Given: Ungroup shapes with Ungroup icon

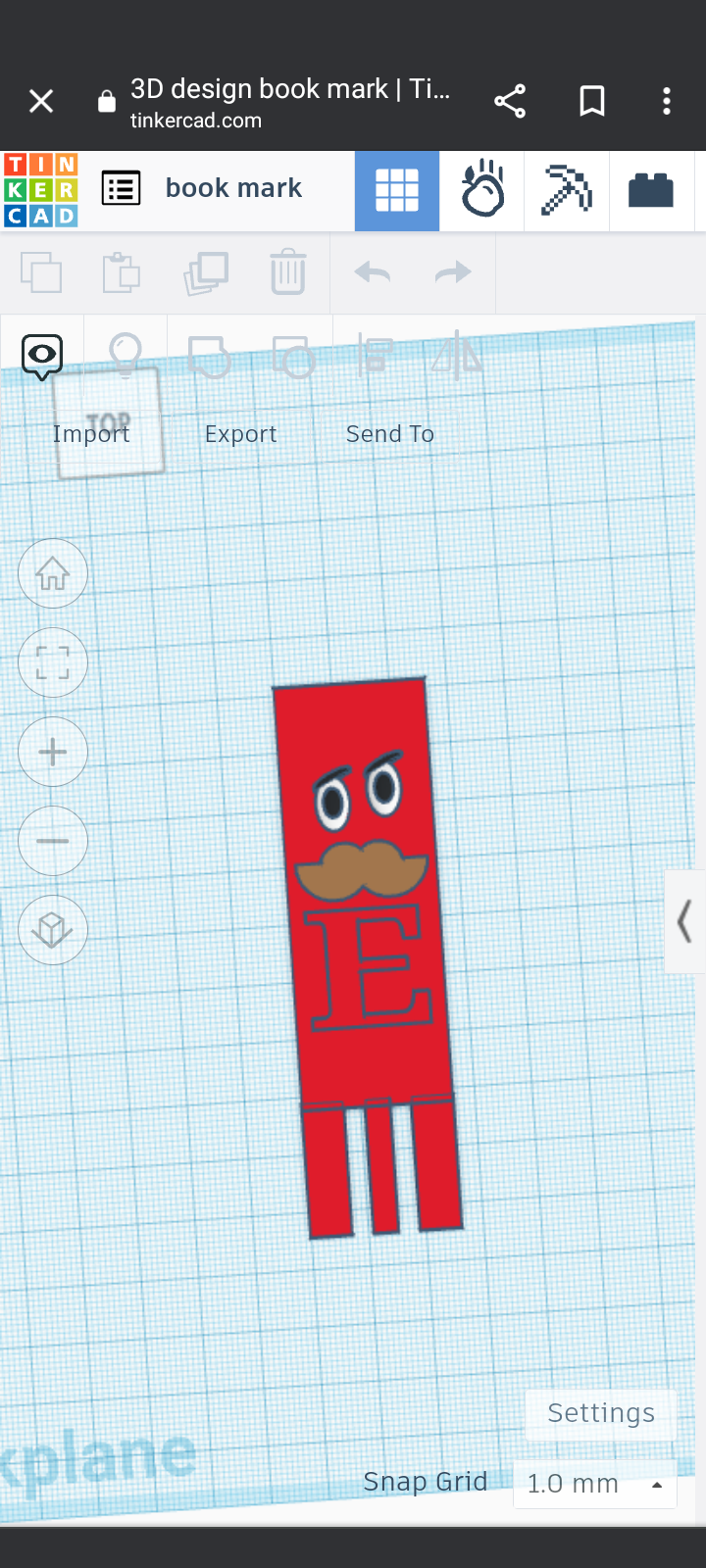Looking at the screenshot, I should pyautogui.click(x=293, y=357).
